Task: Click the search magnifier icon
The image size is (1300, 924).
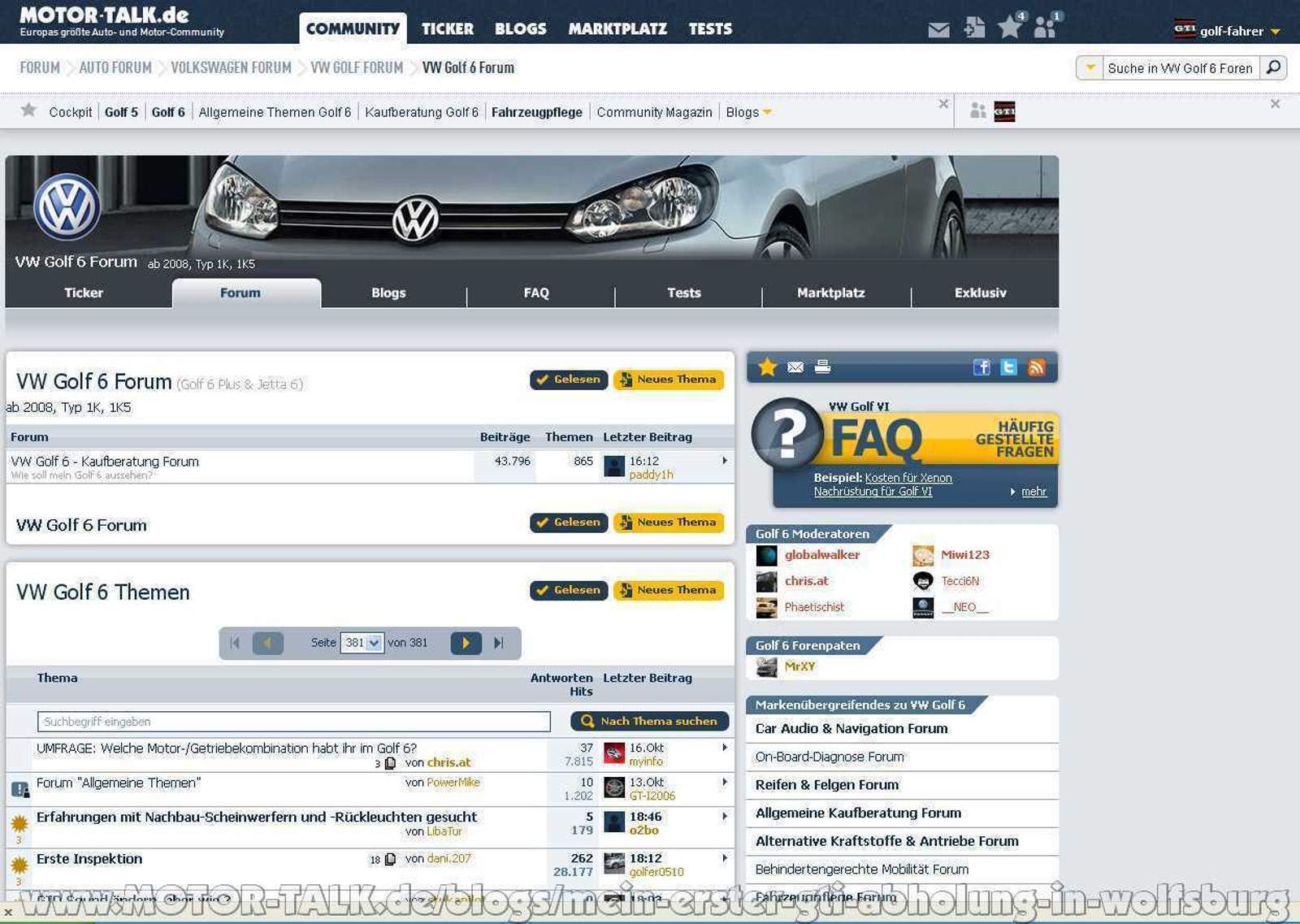Action: pyautogui.click(x=1273, y=67)
